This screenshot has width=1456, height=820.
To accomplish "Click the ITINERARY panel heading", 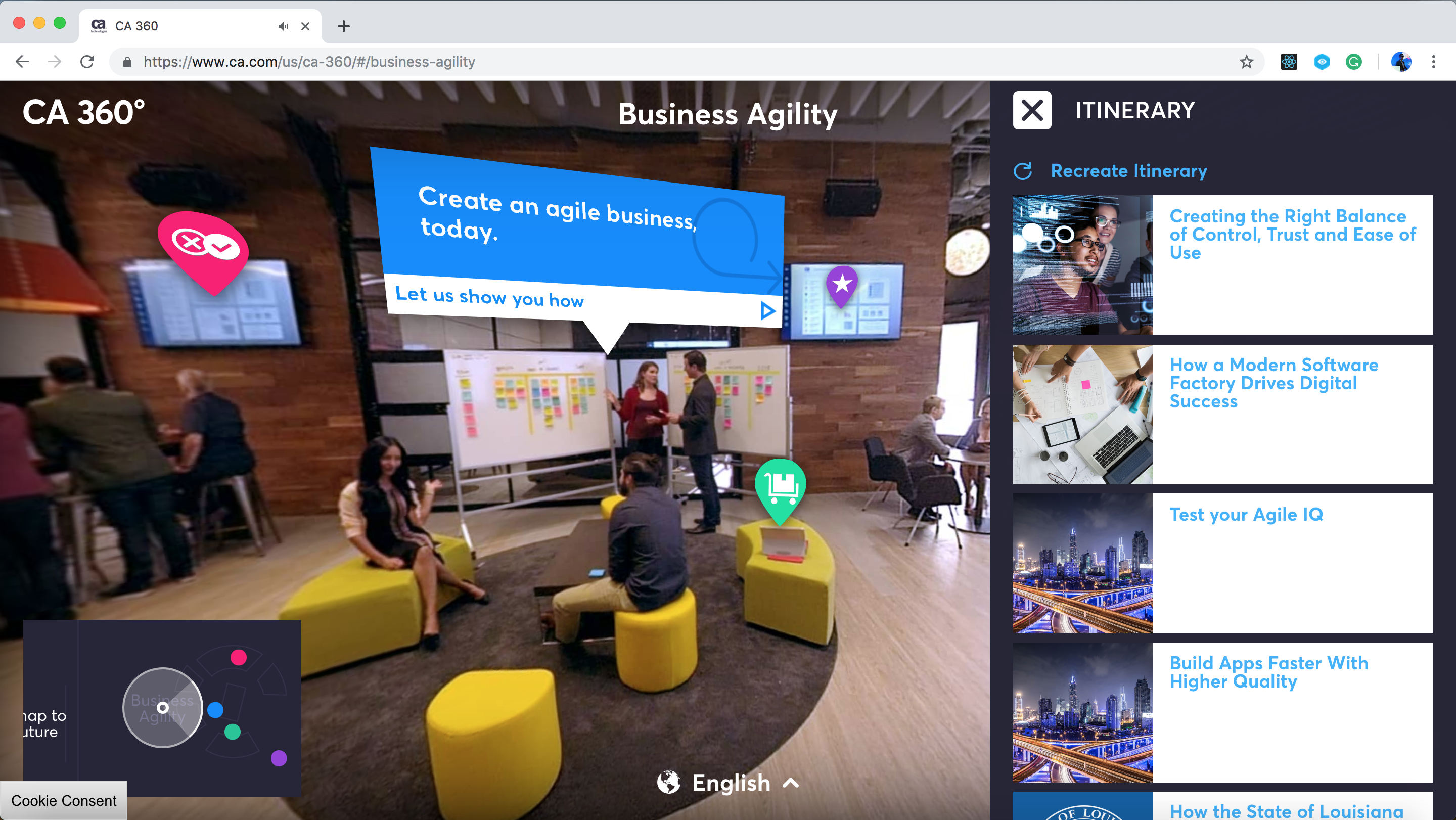I will pyautogui.click(x=1135, y=110).
